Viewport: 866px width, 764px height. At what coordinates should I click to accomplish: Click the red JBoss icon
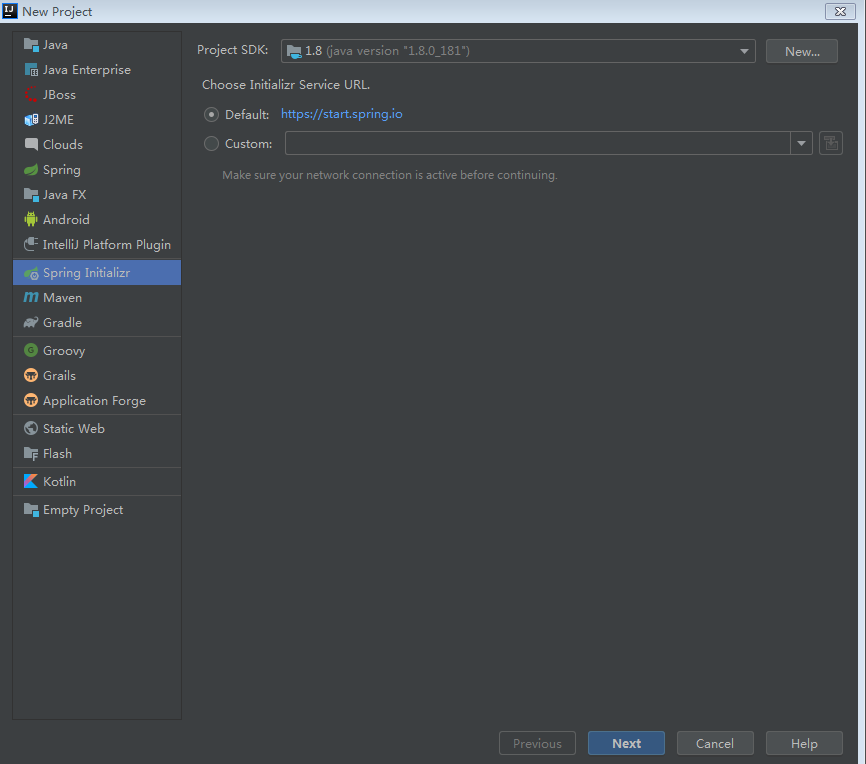(x=31, y=94)
